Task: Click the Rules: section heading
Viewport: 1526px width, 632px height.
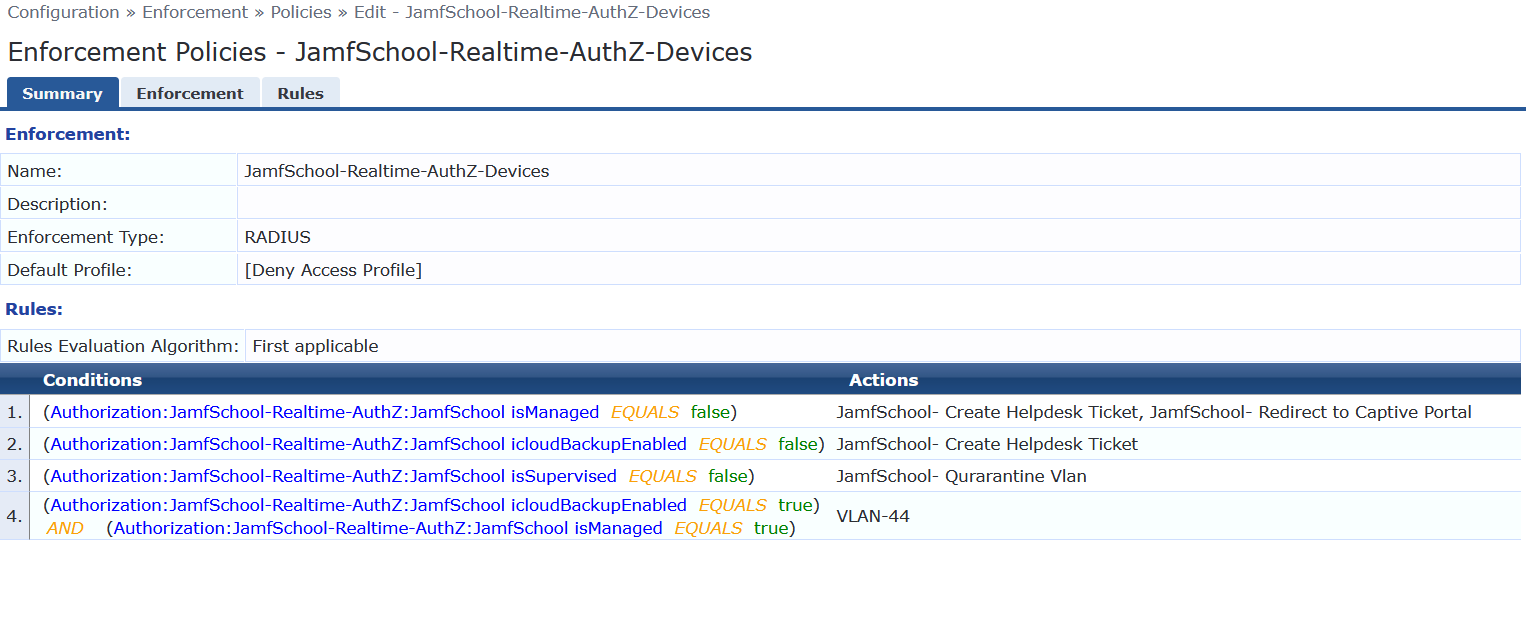Action: click(x=34, y=309)
